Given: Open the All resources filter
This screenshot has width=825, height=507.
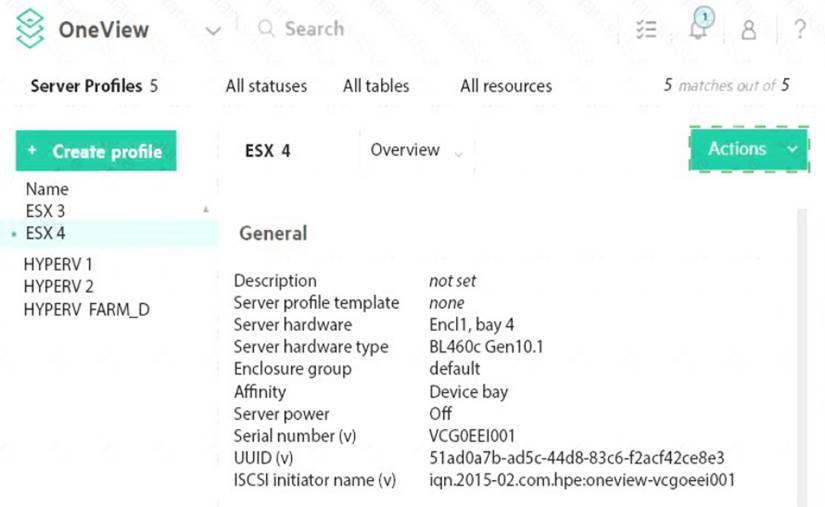Looking at the screenshot, I should click(x=505, y=86).
